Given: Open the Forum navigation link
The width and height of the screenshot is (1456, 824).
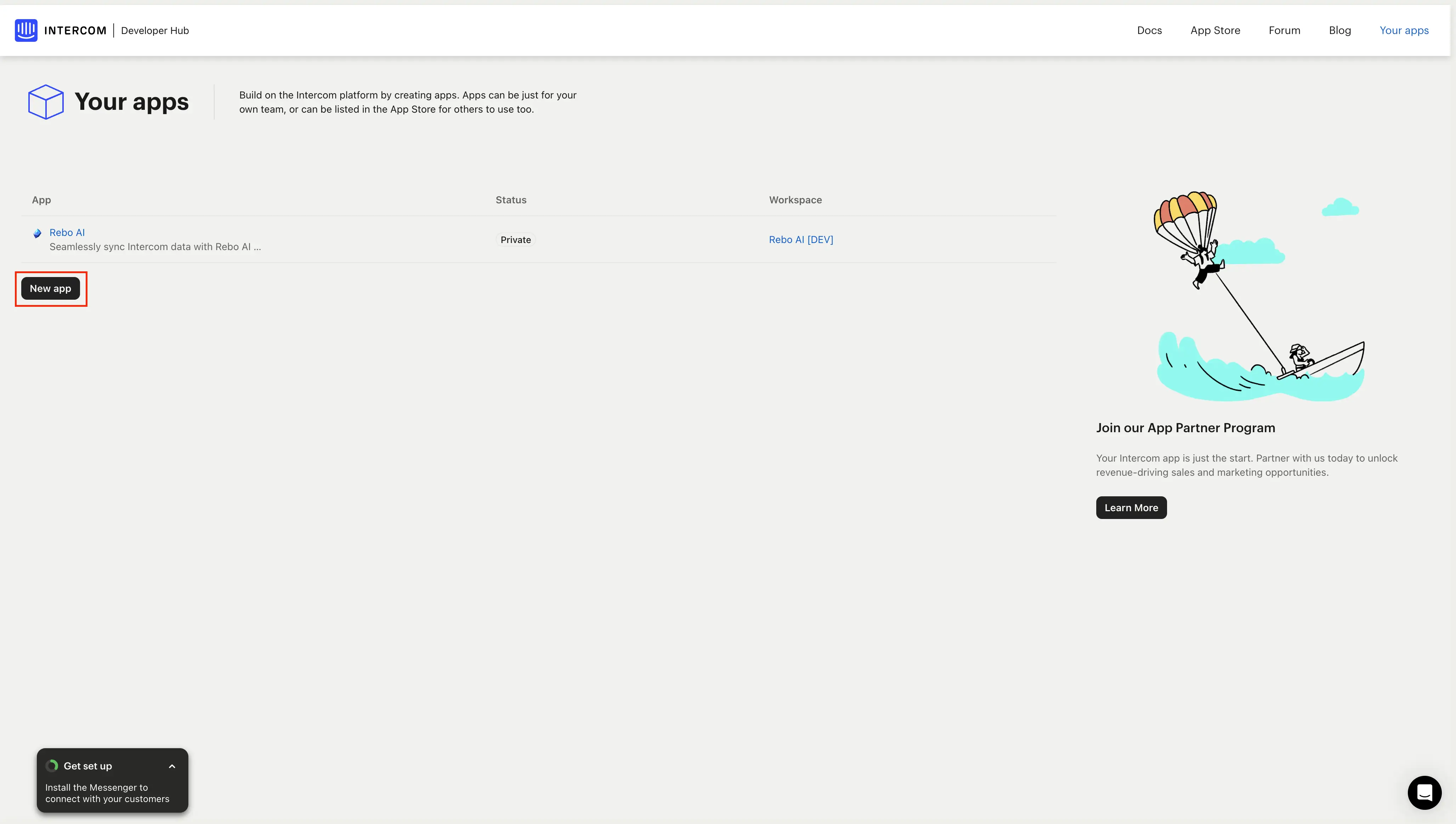Looking at the screenshot, I should tap(1284, 30).
